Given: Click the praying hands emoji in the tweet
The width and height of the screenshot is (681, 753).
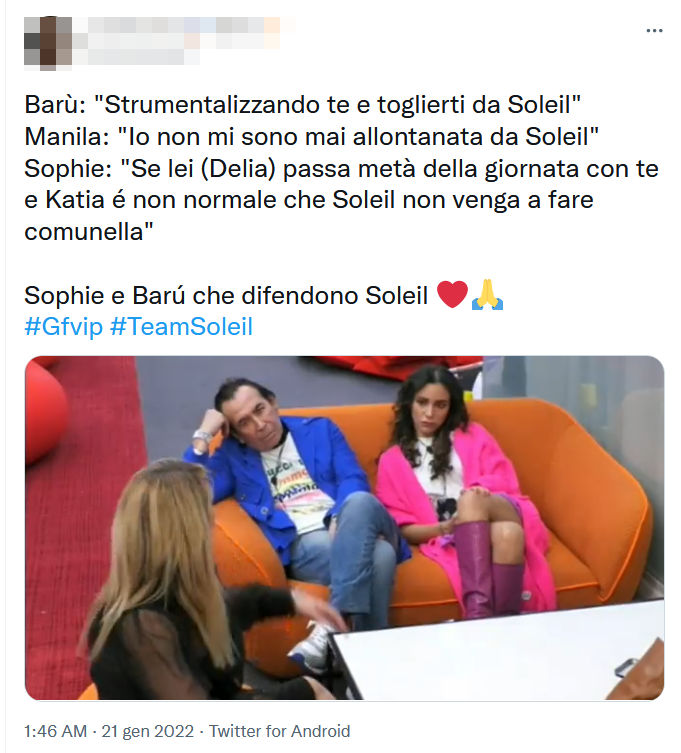Looking at the screenshot, I should tap(487, 294).
